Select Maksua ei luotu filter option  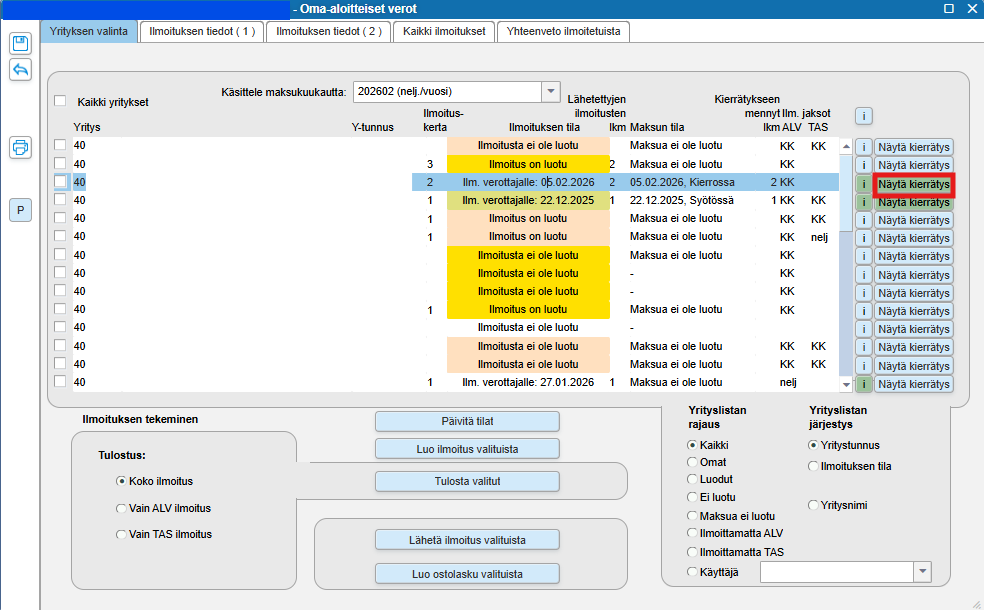(x=692, y=516)
